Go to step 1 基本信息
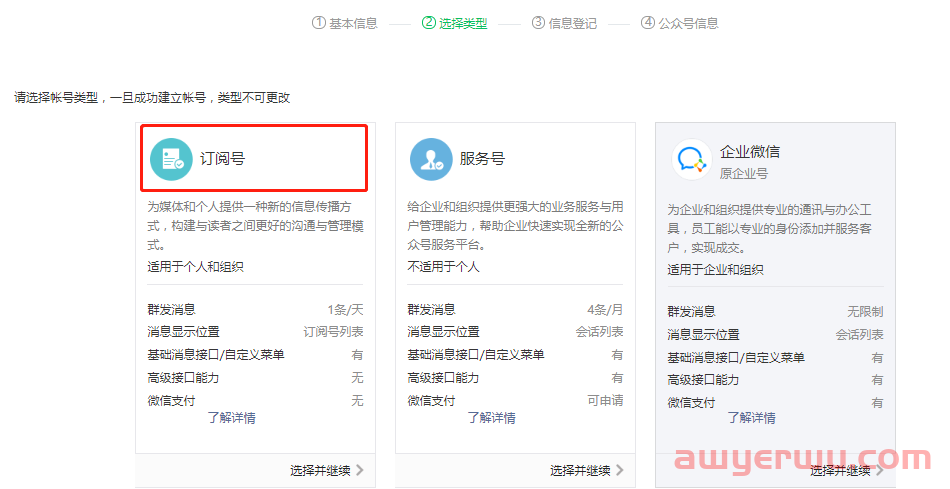This screenshot has height=489, width=950. (x=345, y=23)
